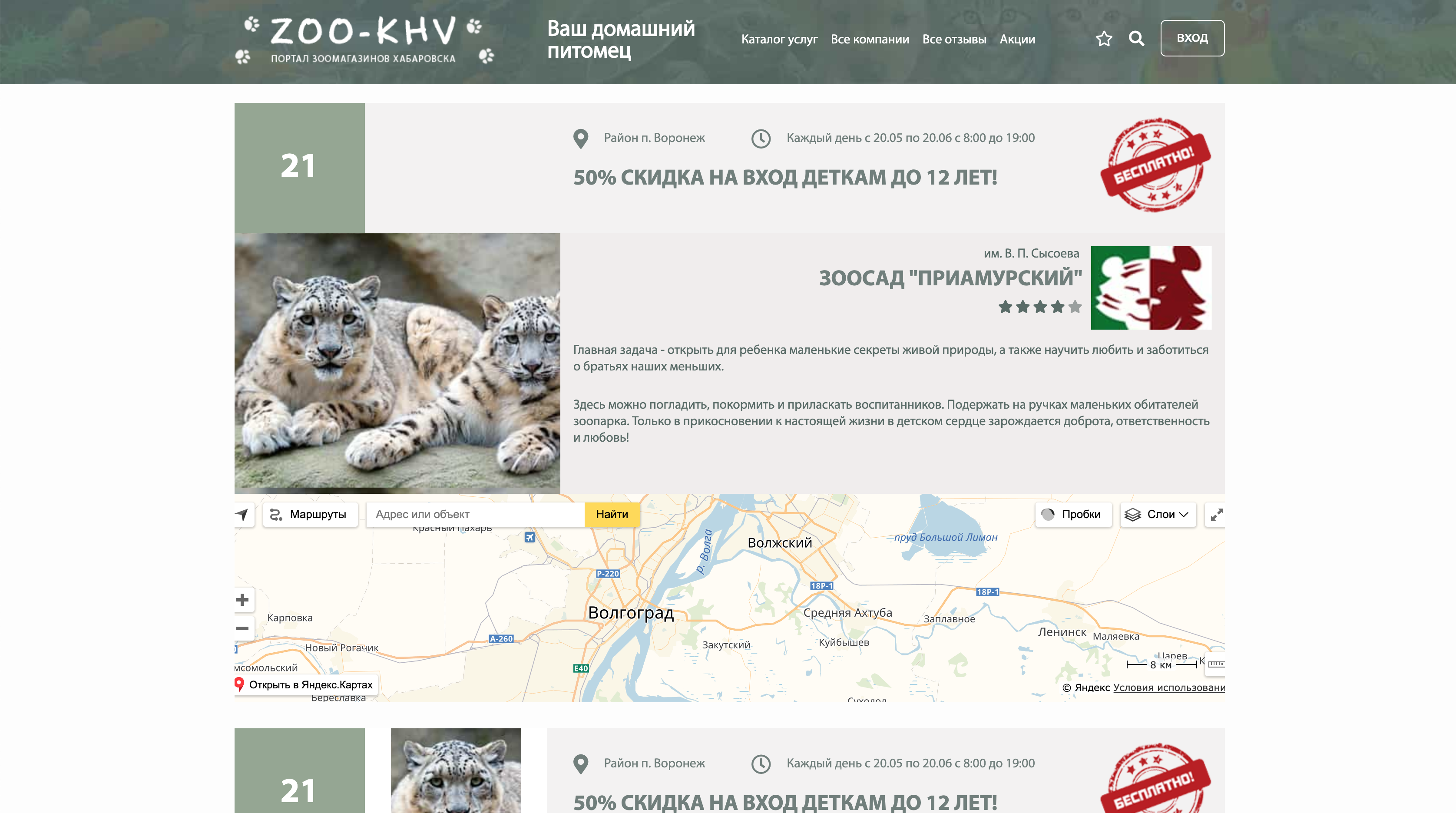Toggle Пробки traffic layer on the map
The image size is (1456, 813).
(1073, 514)
